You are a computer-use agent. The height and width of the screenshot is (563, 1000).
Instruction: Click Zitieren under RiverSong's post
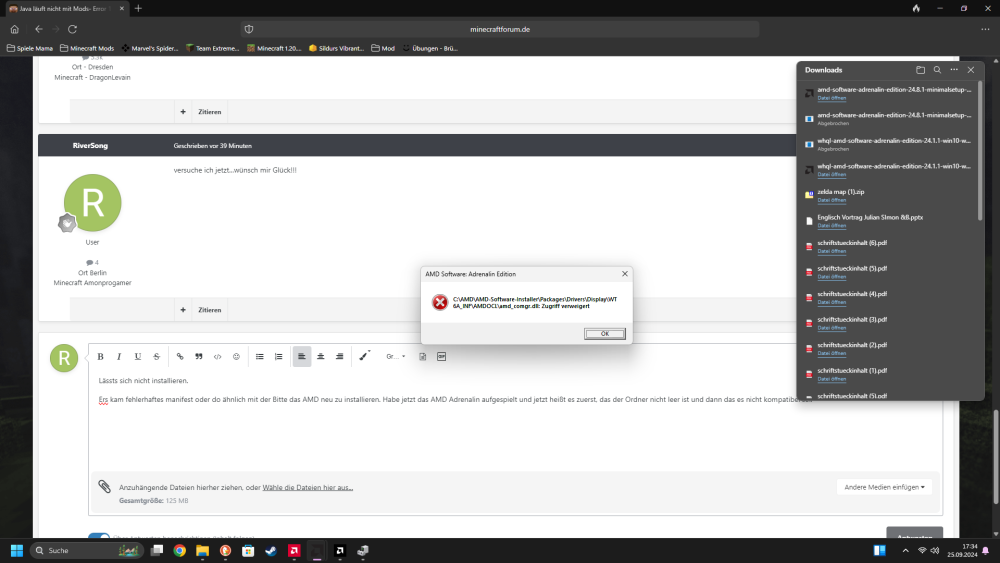(x=209, y=310)
